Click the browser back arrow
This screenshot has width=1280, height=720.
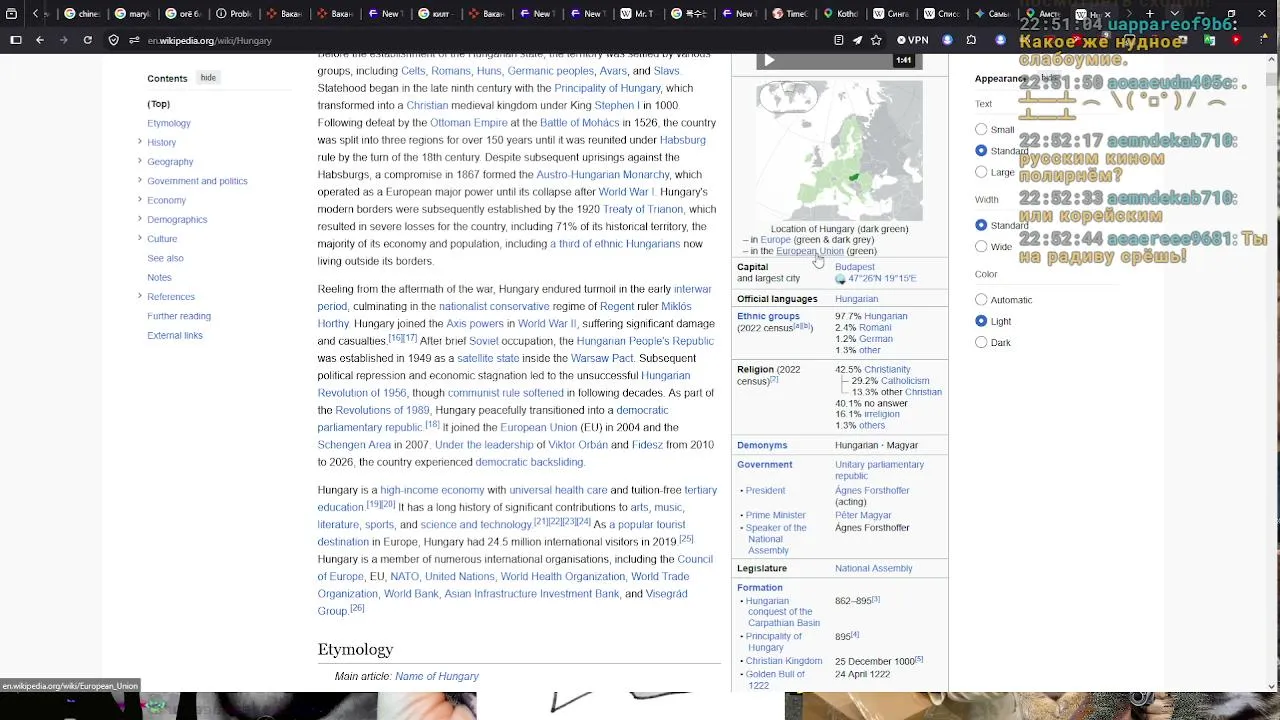click(x=39, y=40)
